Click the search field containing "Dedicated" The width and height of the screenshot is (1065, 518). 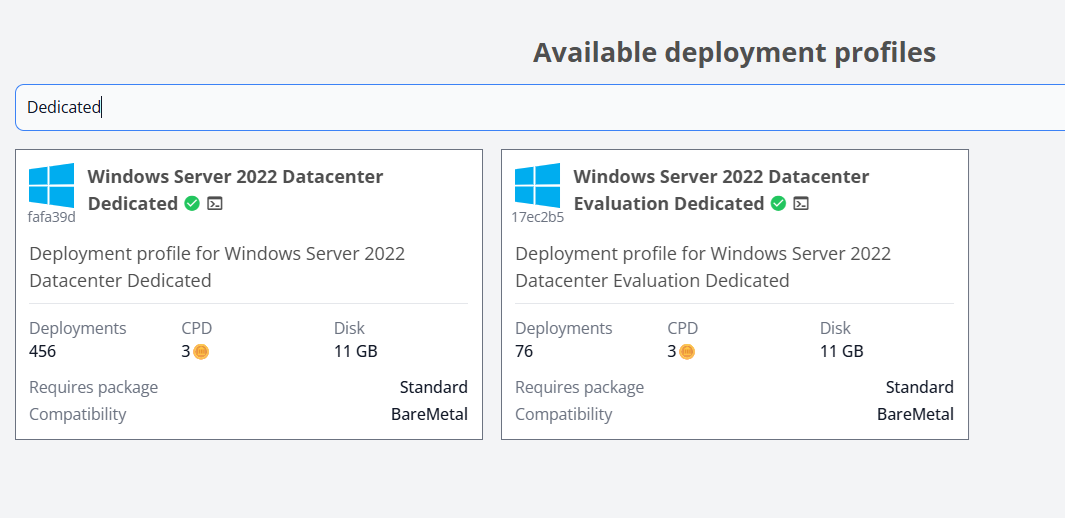[x=540, y=107]
